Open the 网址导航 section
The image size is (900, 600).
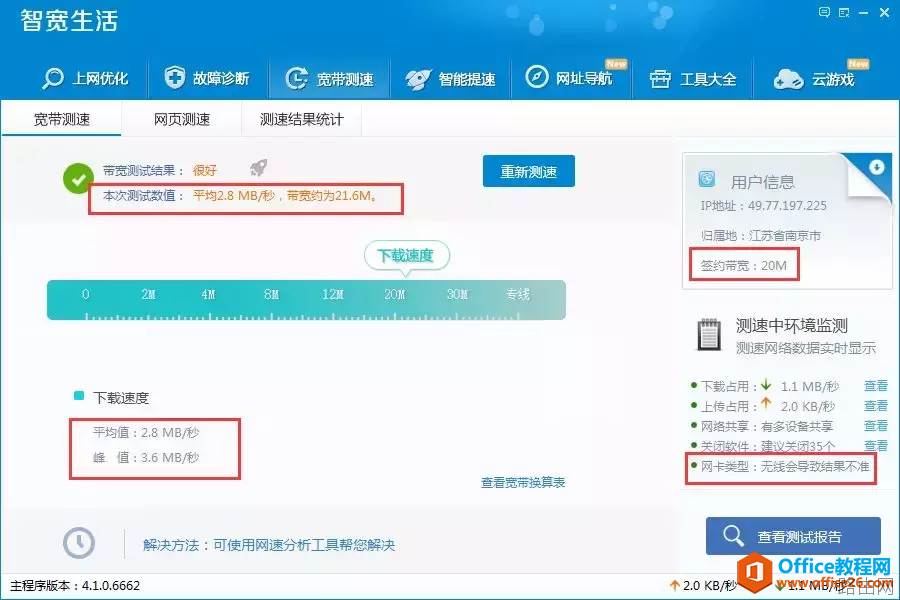[569, 78]
